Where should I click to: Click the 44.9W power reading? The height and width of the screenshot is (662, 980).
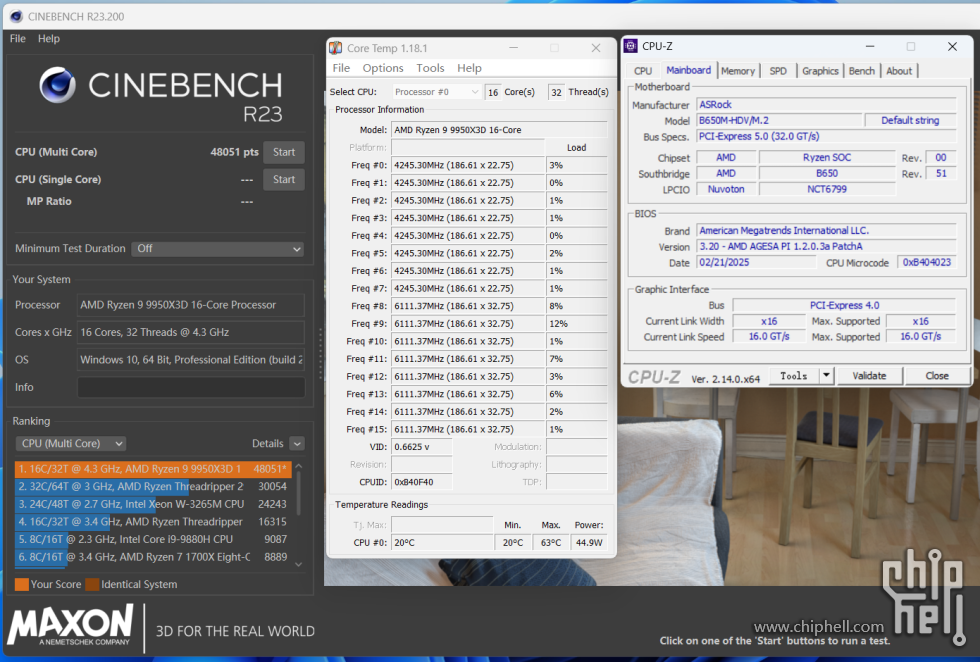click(589, 543)
